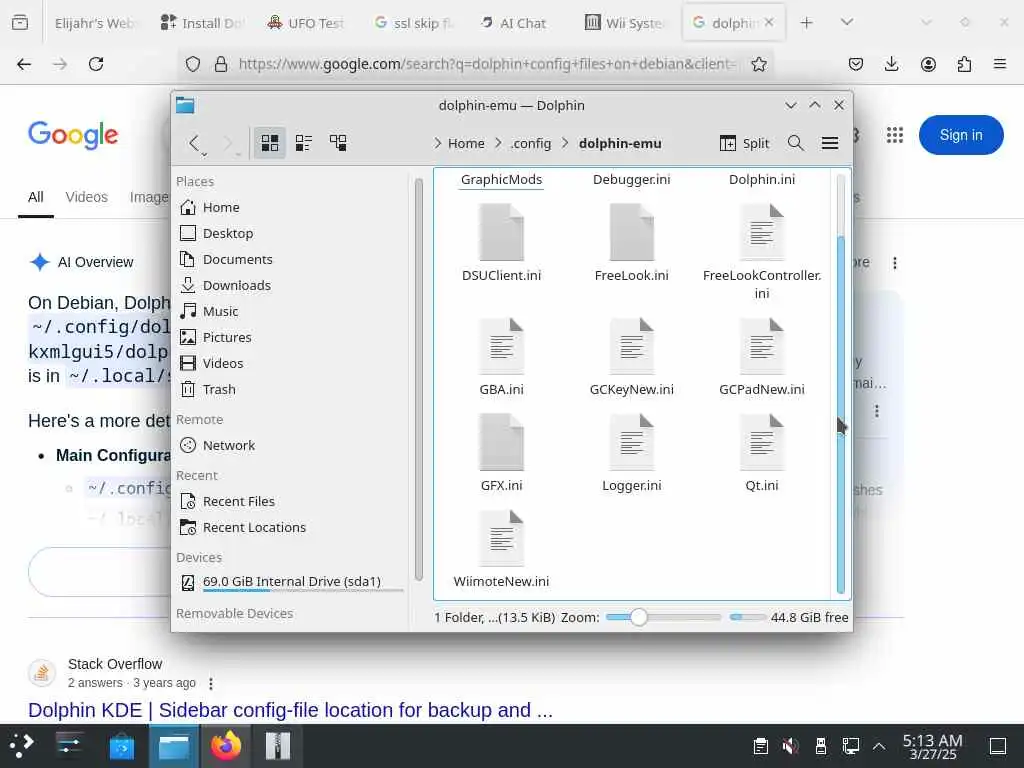The width and height of the screenshot is (1024, 768).
Task: Select FreeLook.ini file icon
Action: (632, 232)
